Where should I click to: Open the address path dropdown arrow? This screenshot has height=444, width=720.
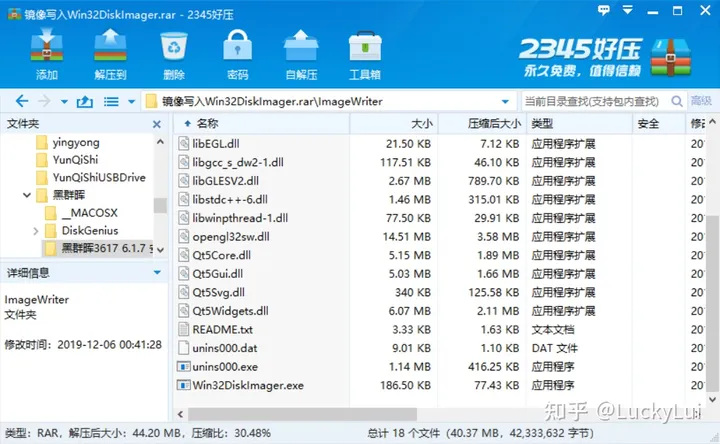pos(505,101)
